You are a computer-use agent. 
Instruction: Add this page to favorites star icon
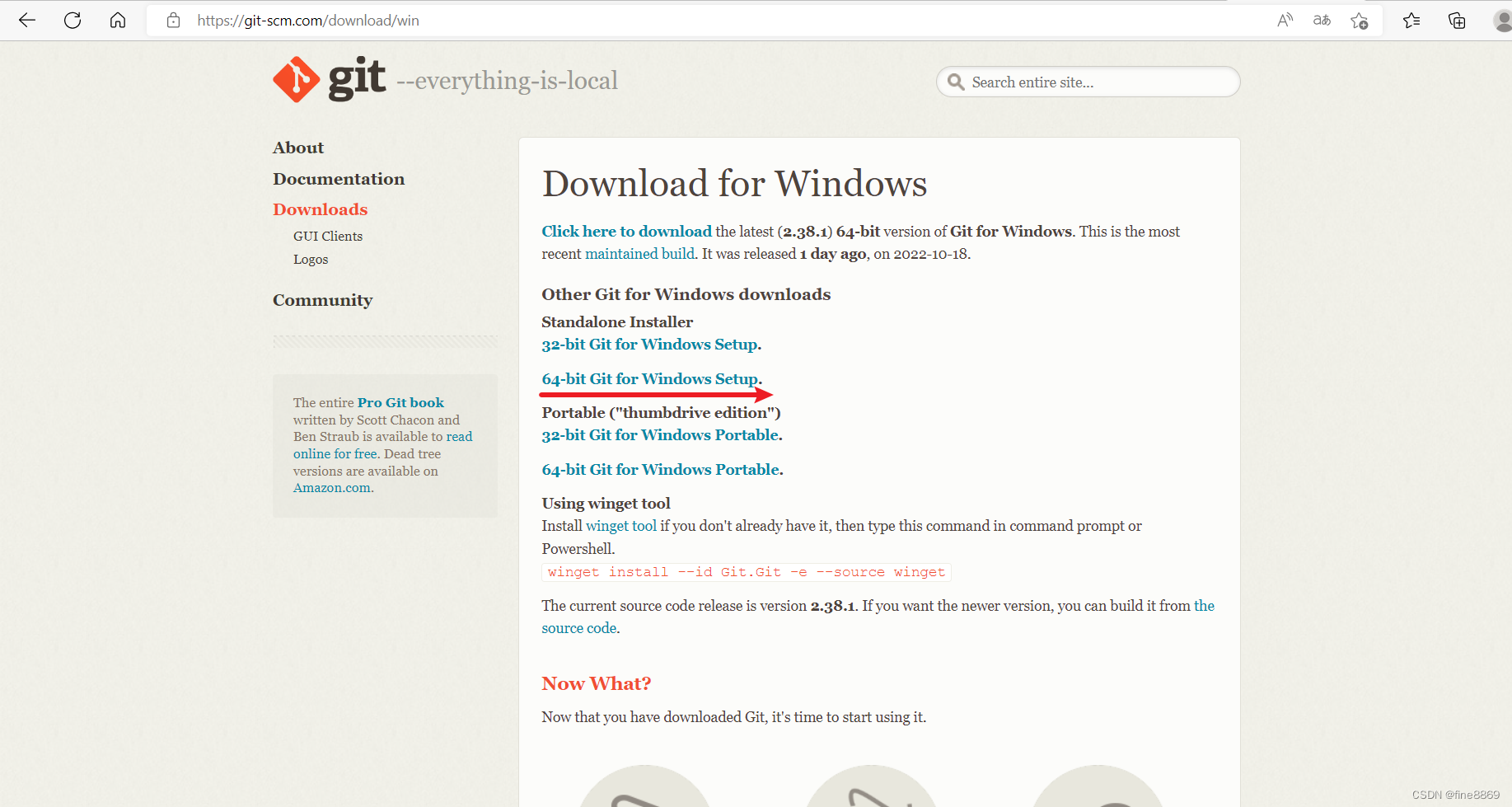click(1360, 21)
